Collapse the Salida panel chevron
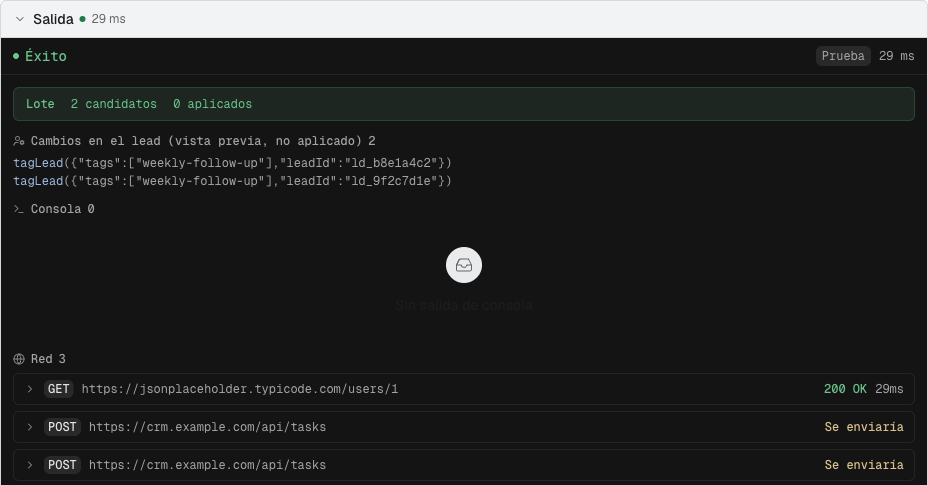928x485 pixels. pos(20,19)
